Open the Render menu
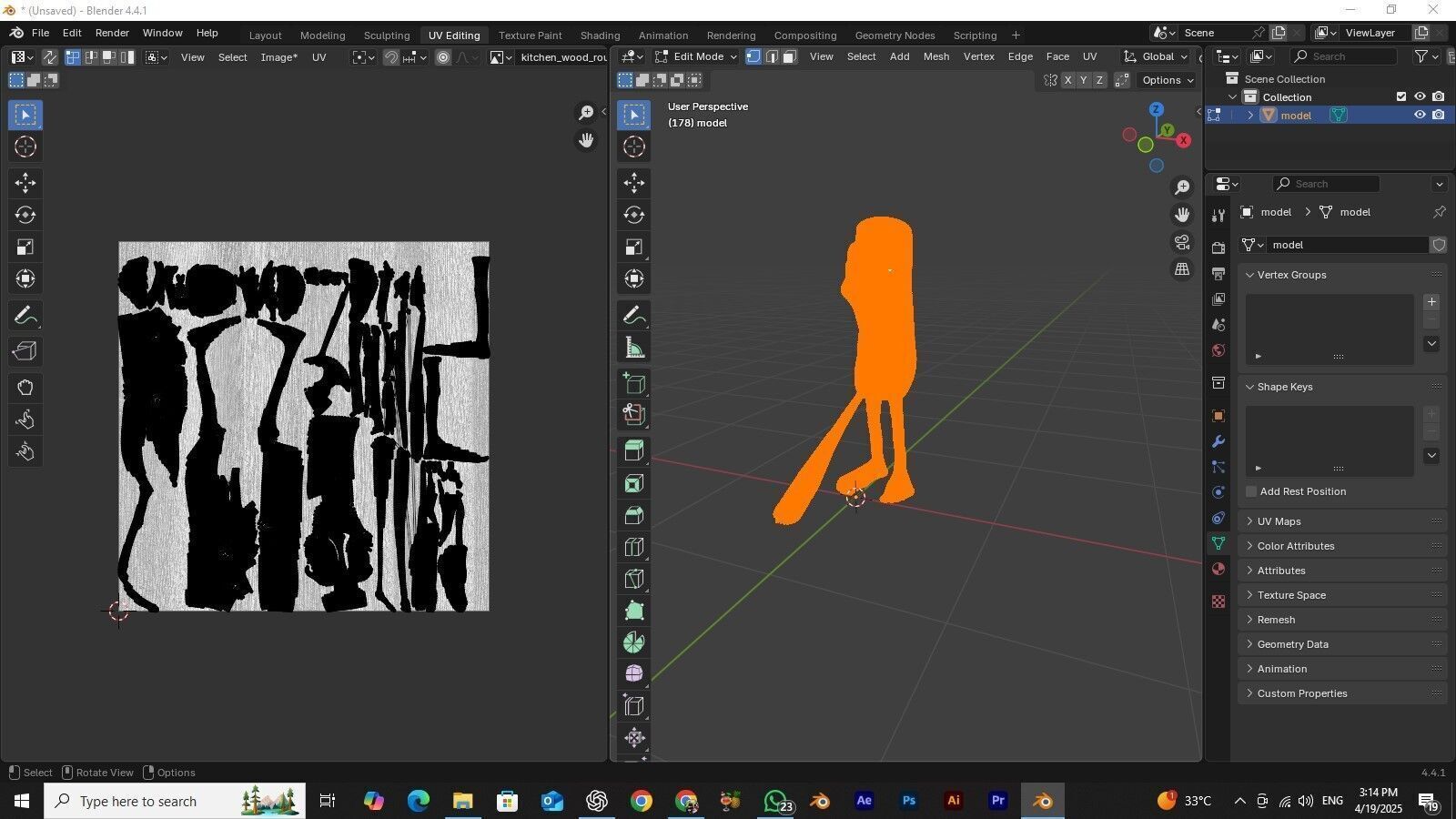 coord(112,33)
